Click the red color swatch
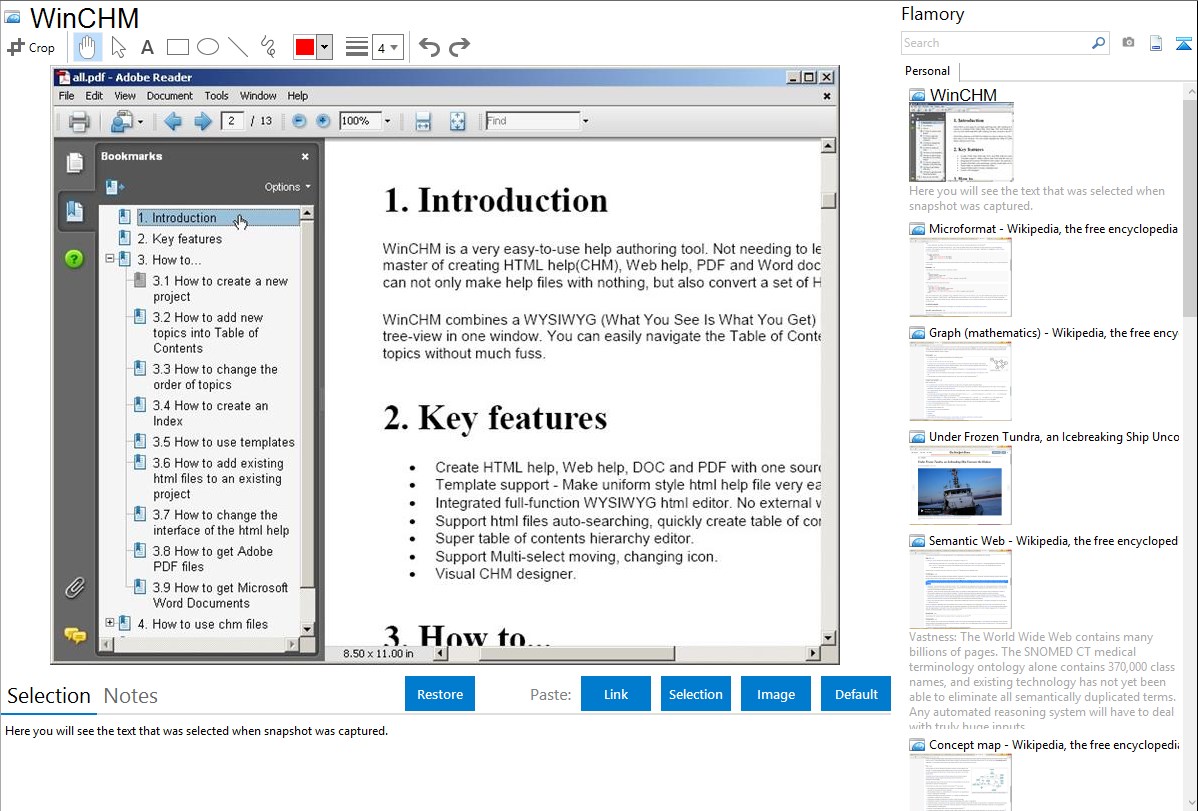This screenshot has width=1198, height=811. click(x=305, y=47)
